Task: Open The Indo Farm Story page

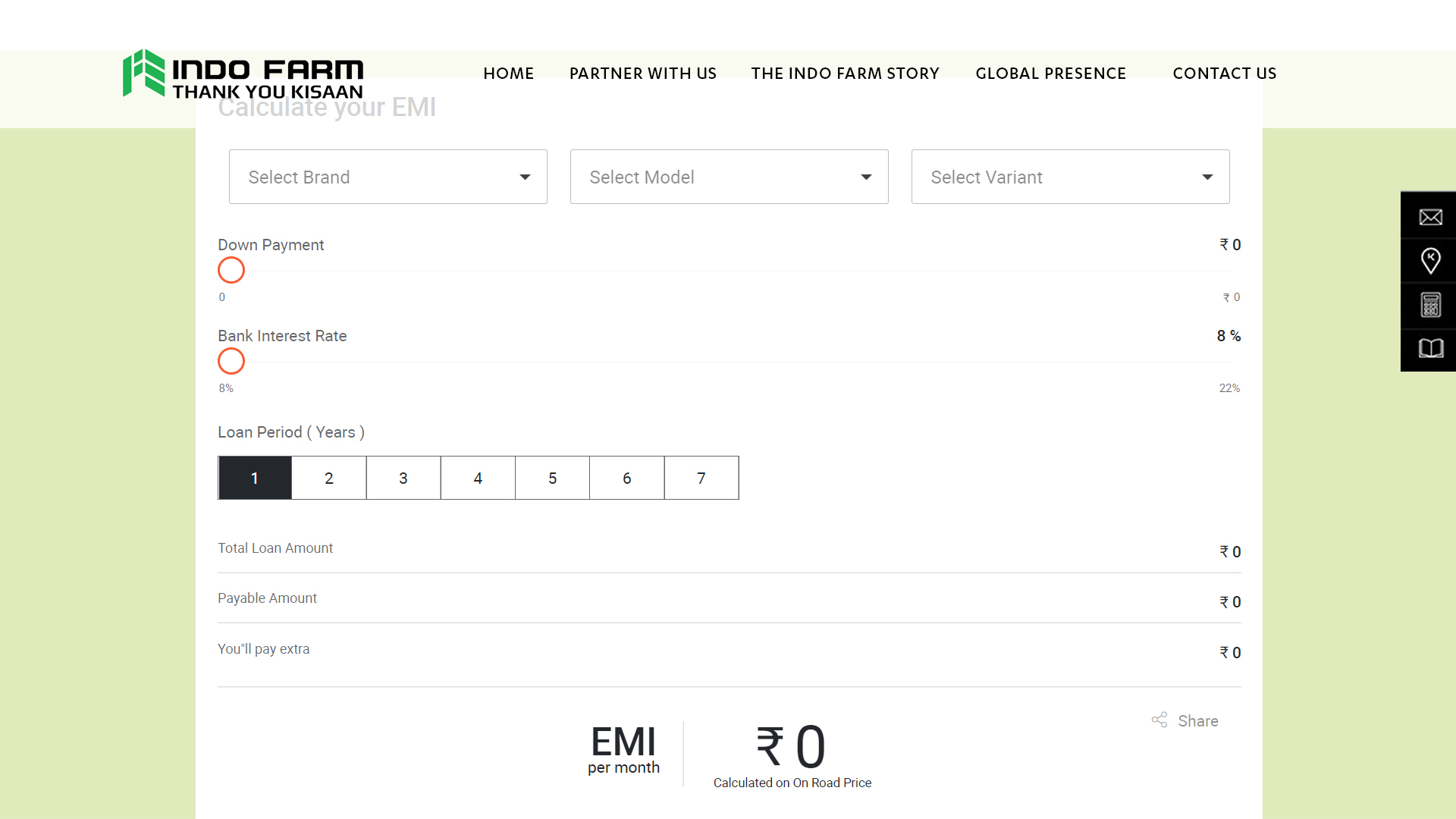Action: pyautogui.click(x=846, y=74)
